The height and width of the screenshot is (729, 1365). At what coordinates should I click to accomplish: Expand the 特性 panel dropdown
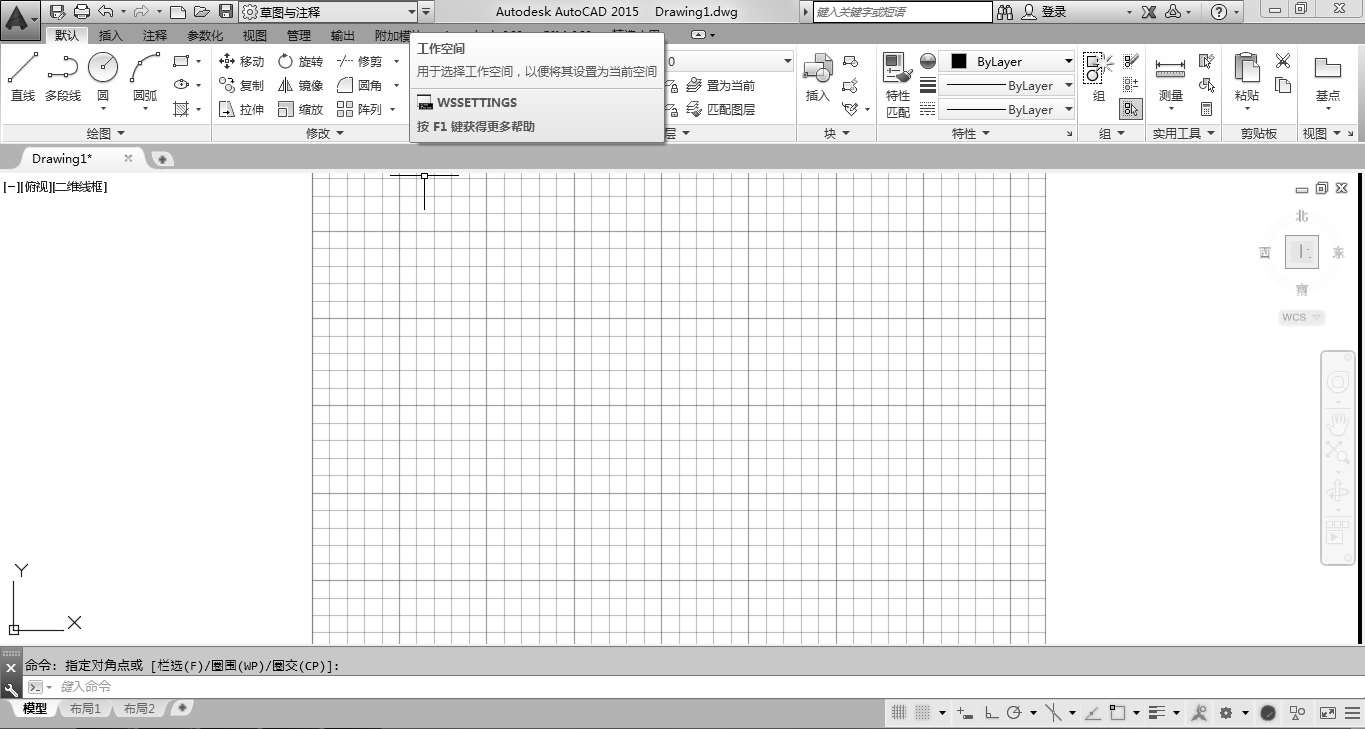pyautogui.click(x=970, y=133)
